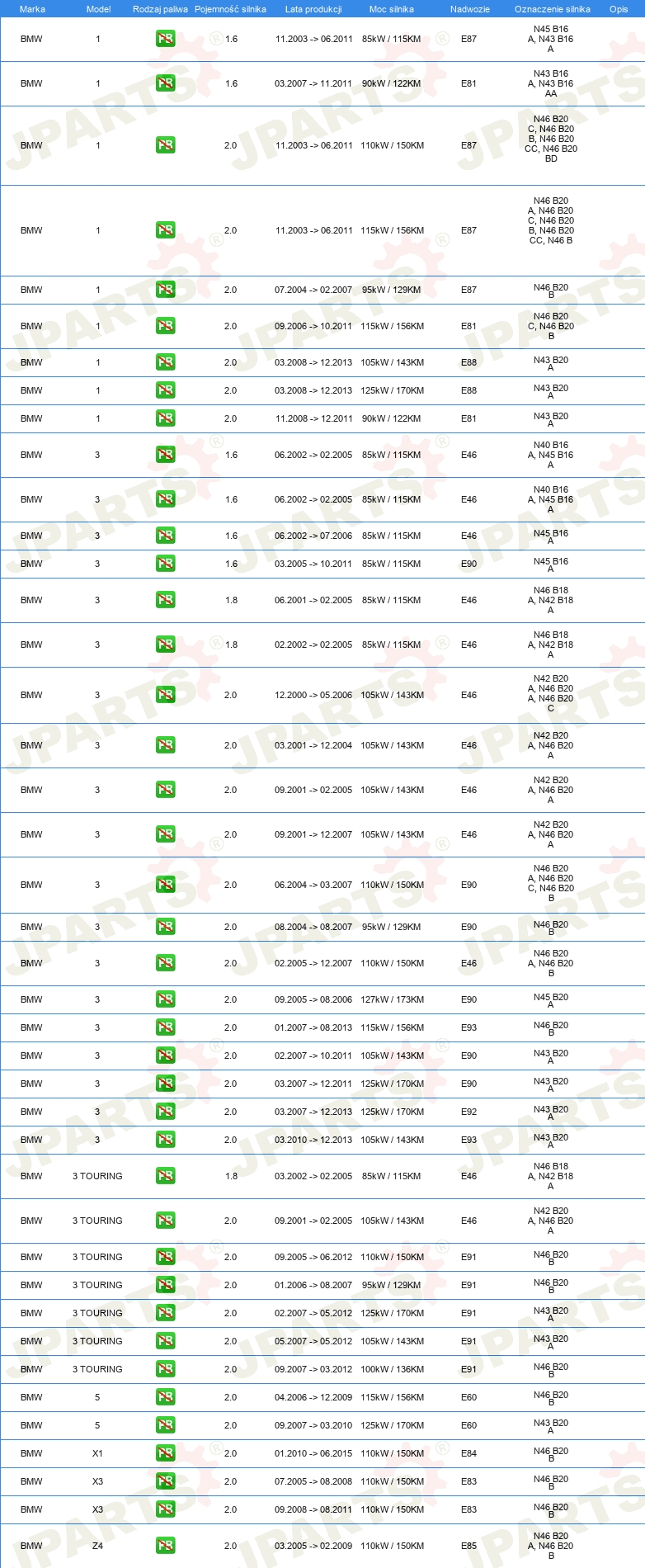
Task: Click fuel icon in the 09.2008 -> 08.2011 X3 row
Action: pos(165,1509)
